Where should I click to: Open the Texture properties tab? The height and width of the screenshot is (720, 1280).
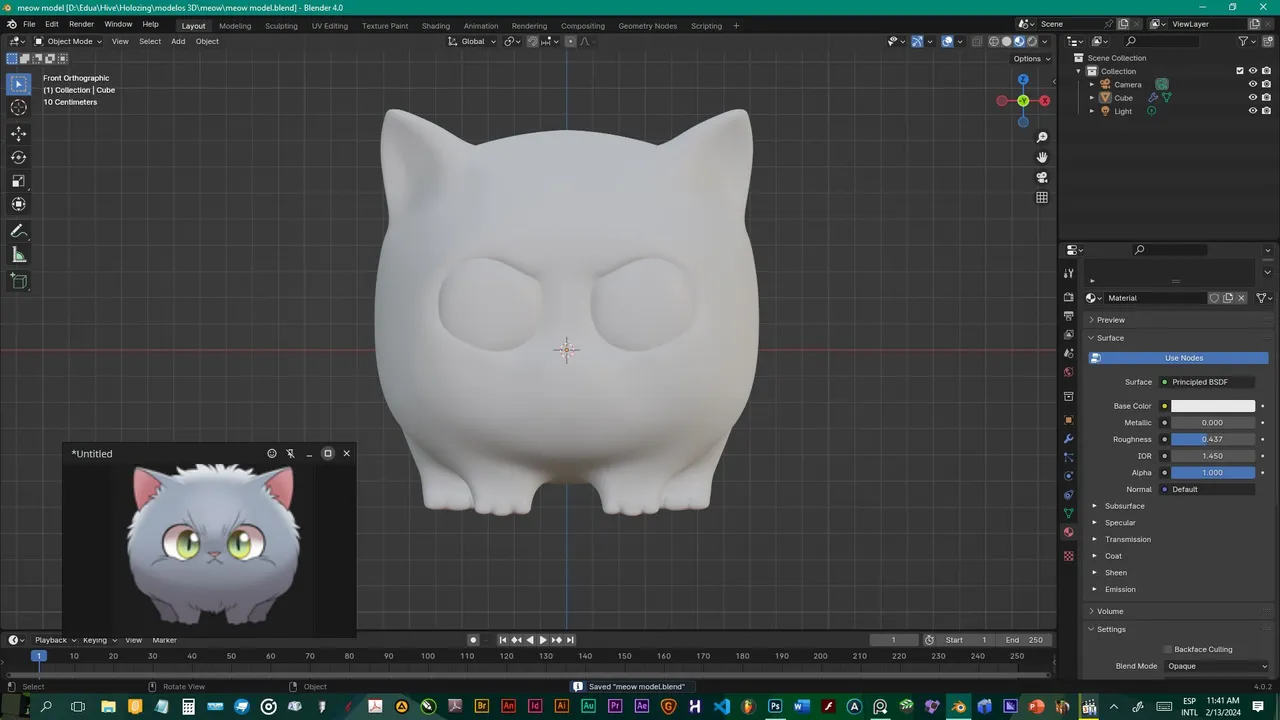1068,556
